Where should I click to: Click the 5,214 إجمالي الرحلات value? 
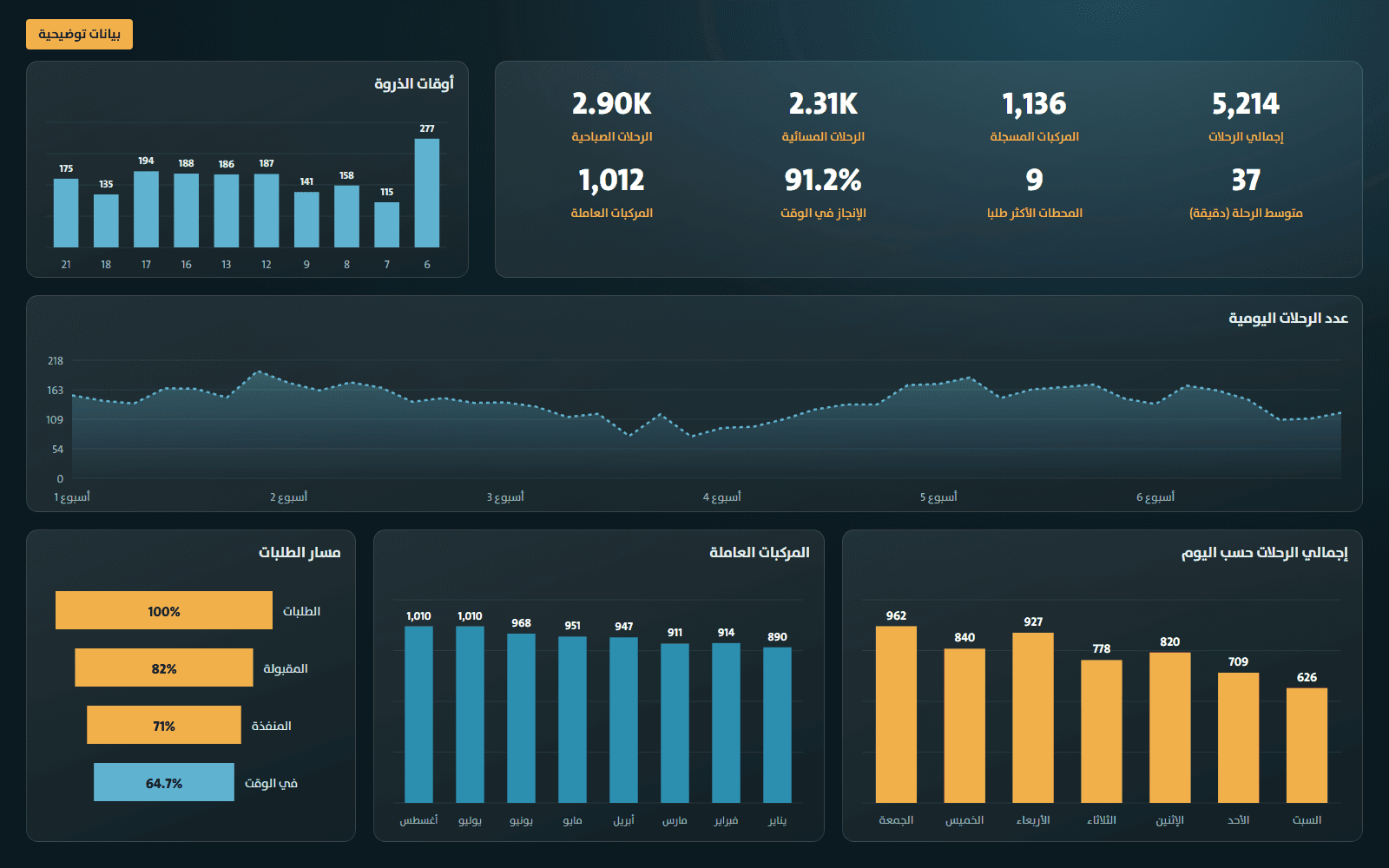[x=1246, y=104]
